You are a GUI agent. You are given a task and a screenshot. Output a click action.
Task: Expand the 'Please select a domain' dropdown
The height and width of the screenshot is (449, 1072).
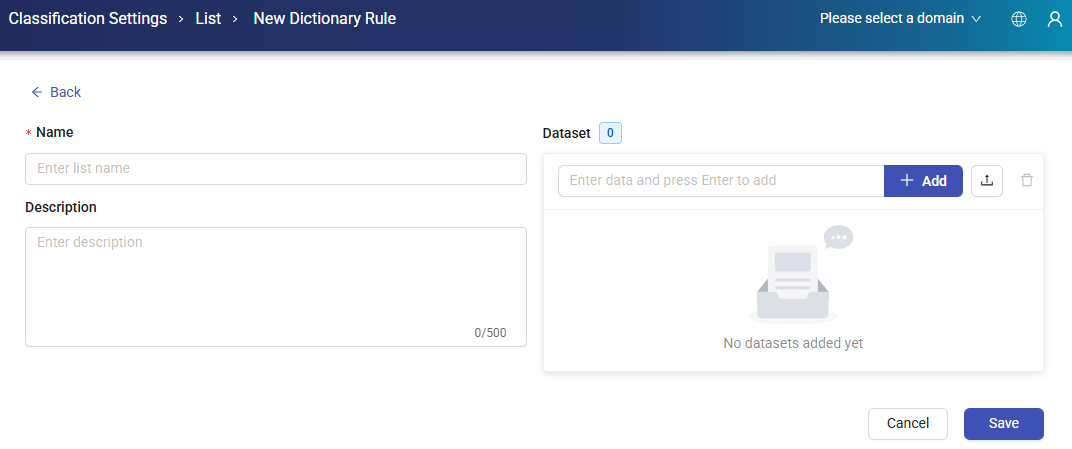[x=900, y=18]
